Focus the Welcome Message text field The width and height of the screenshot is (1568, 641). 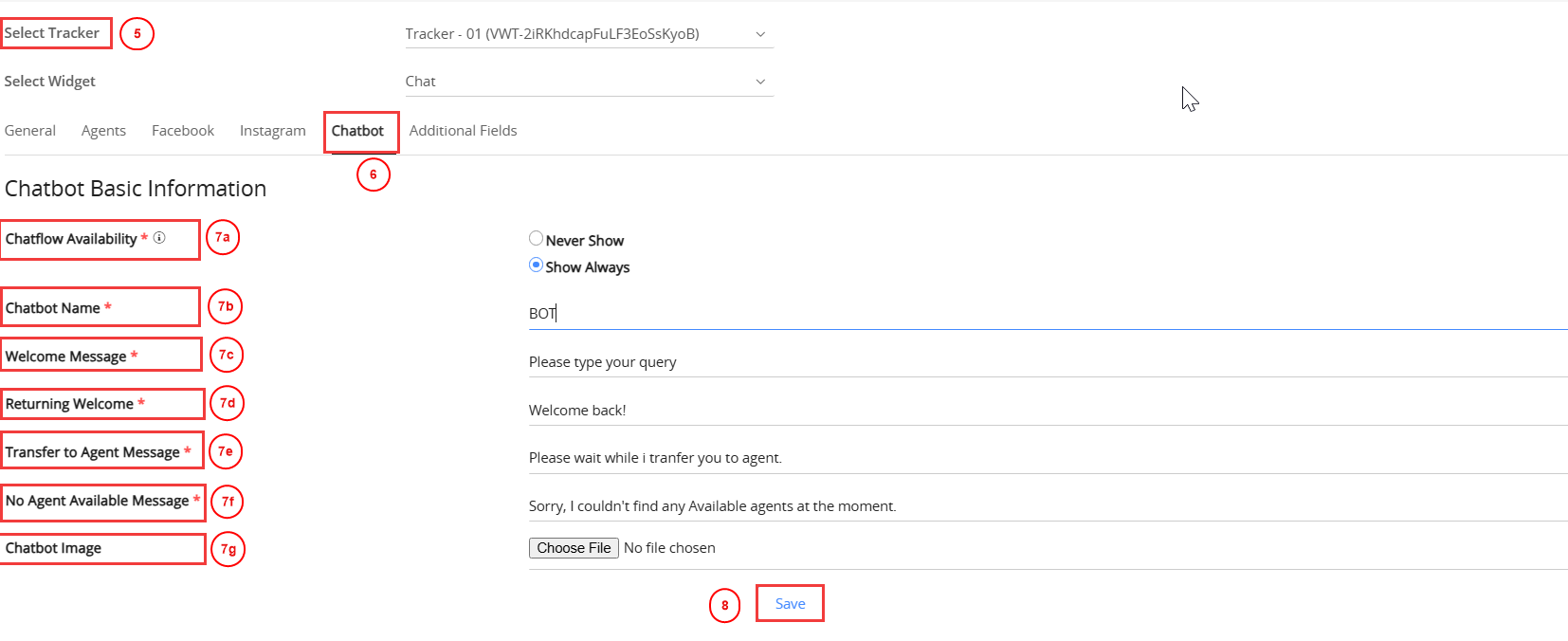pyautogui.click(x=1043, y=362)
